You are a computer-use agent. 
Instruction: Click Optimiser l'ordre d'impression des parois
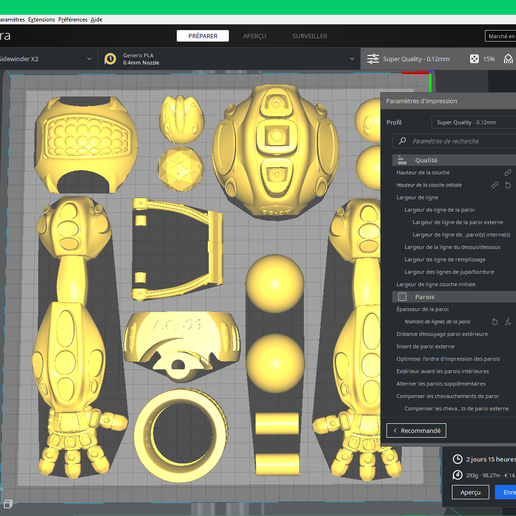click(448, 359)
